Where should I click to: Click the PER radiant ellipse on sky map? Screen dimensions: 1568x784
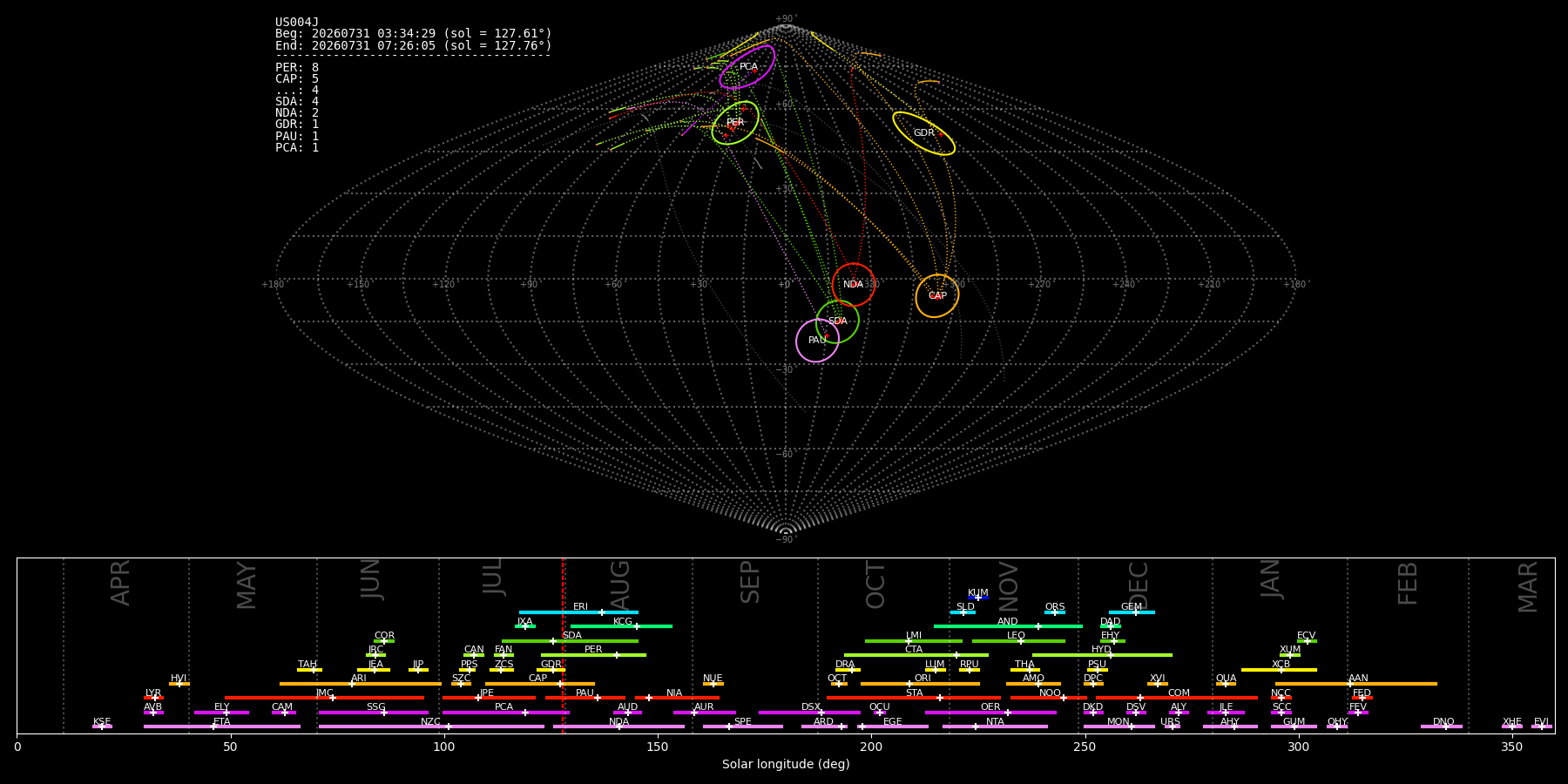pos(735,123)
